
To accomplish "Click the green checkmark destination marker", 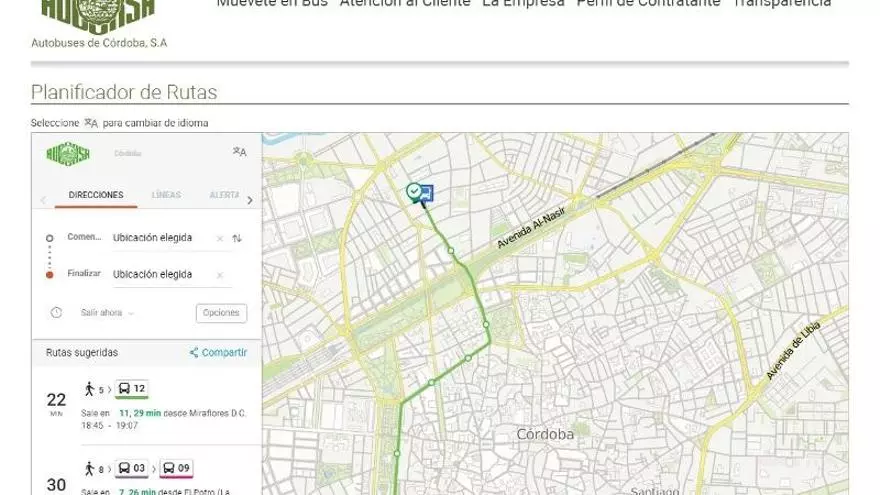I will (413, 190).
